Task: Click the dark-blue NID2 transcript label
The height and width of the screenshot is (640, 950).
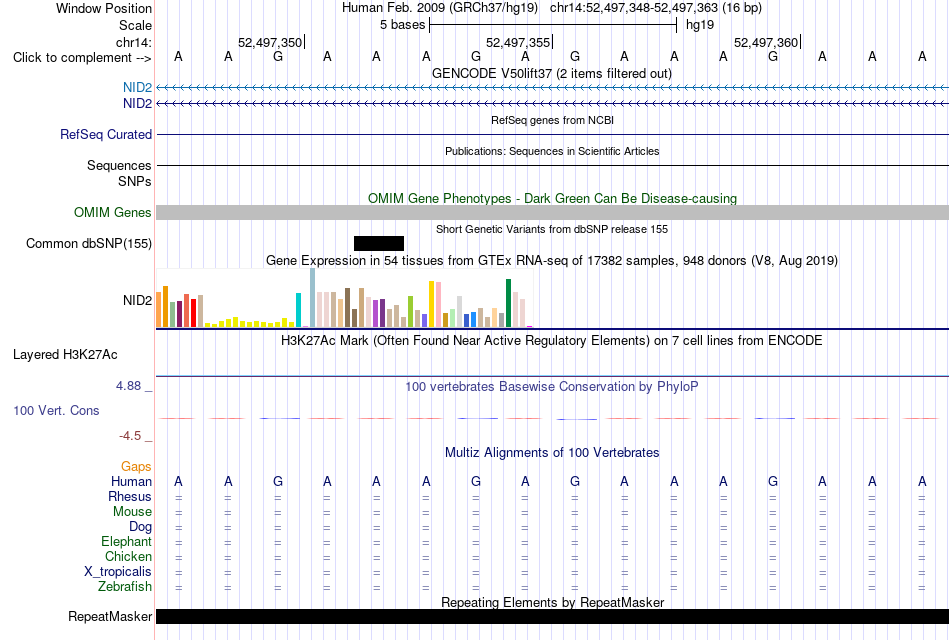Action: point(138,104)
